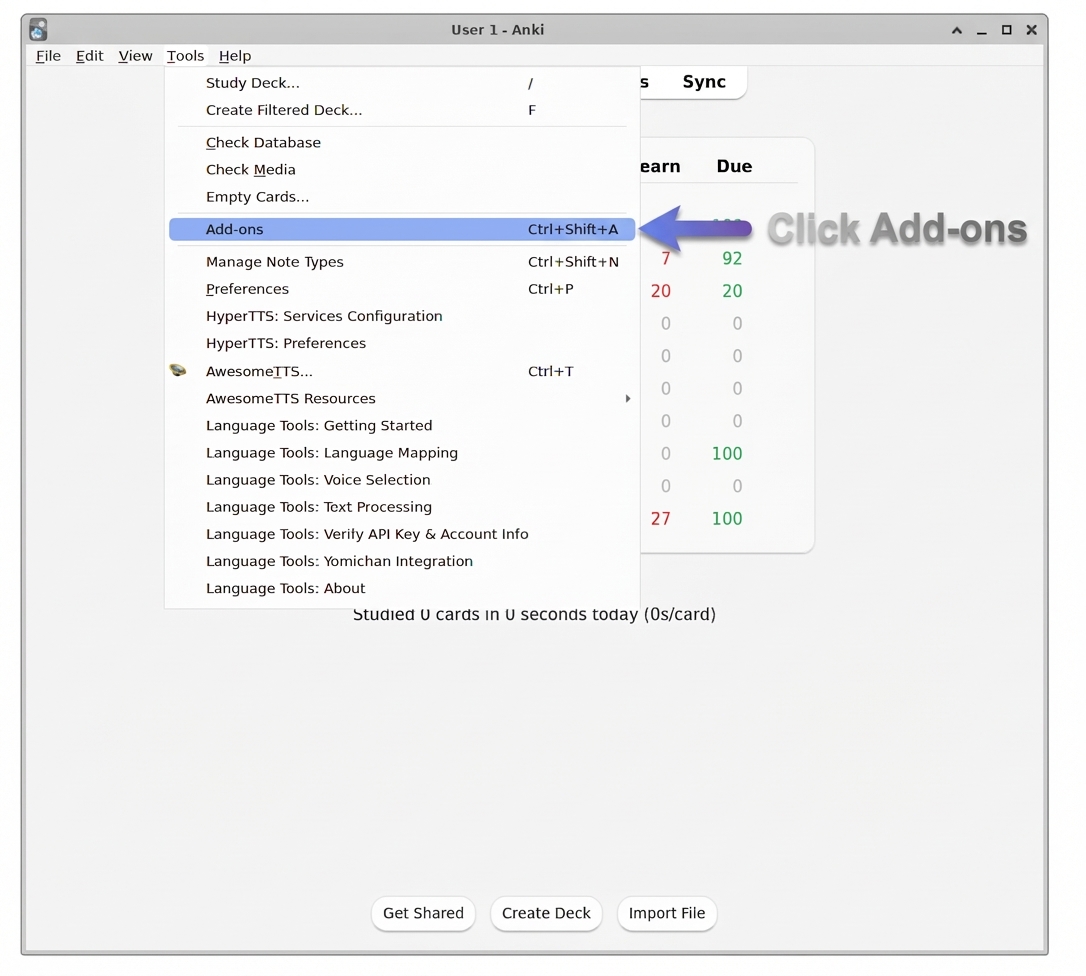The width and height of the screenshot is (1086, 976).
Task: Click the Create Deck button
Action: (x=546, y=913)
